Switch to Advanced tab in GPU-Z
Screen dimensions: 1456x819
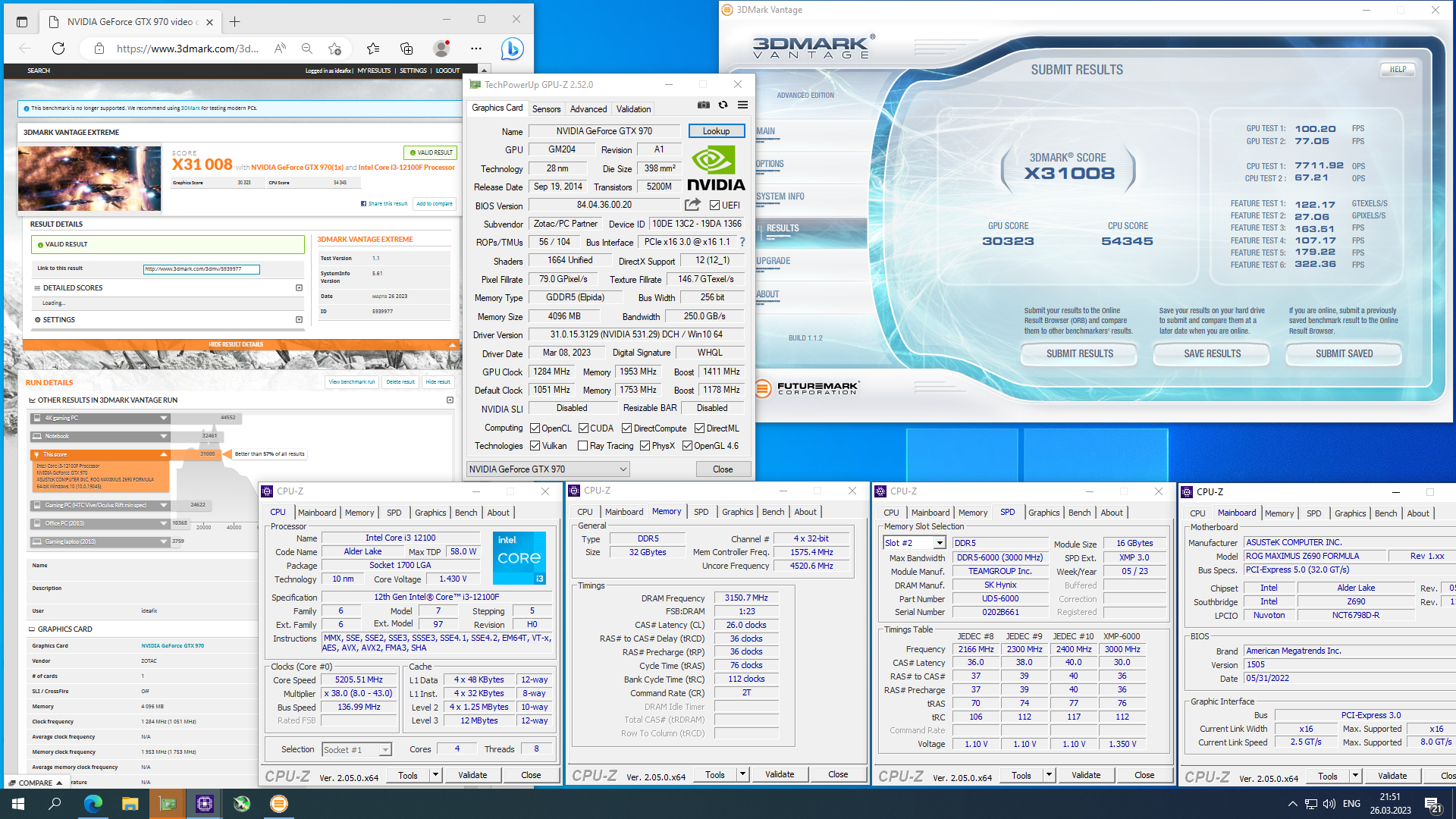(588, 109)
